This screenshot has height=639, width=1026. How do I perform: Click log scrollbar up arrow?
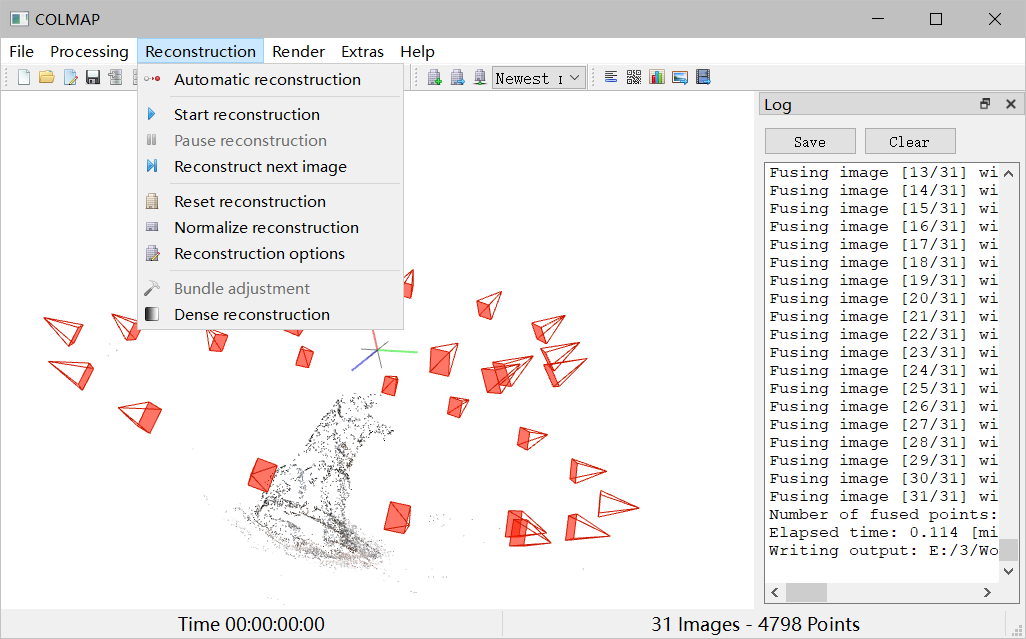point(1008,173)
